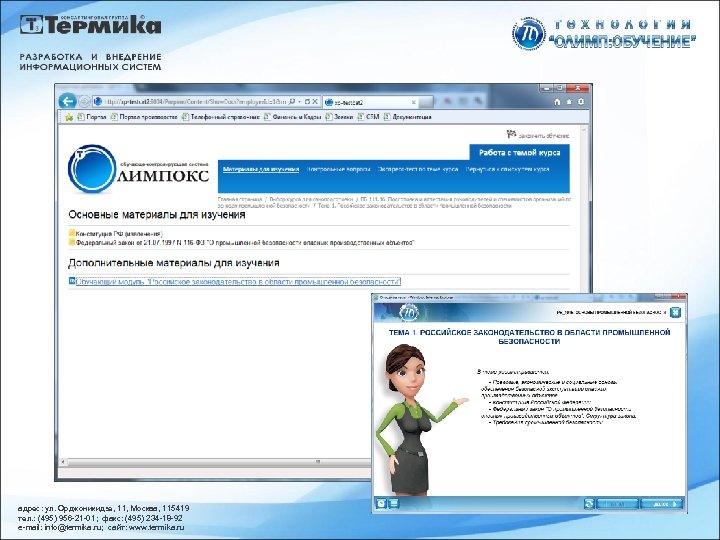720x540 pixels.
Task: Select the sp-test browser tab
Action: point(371,102)
